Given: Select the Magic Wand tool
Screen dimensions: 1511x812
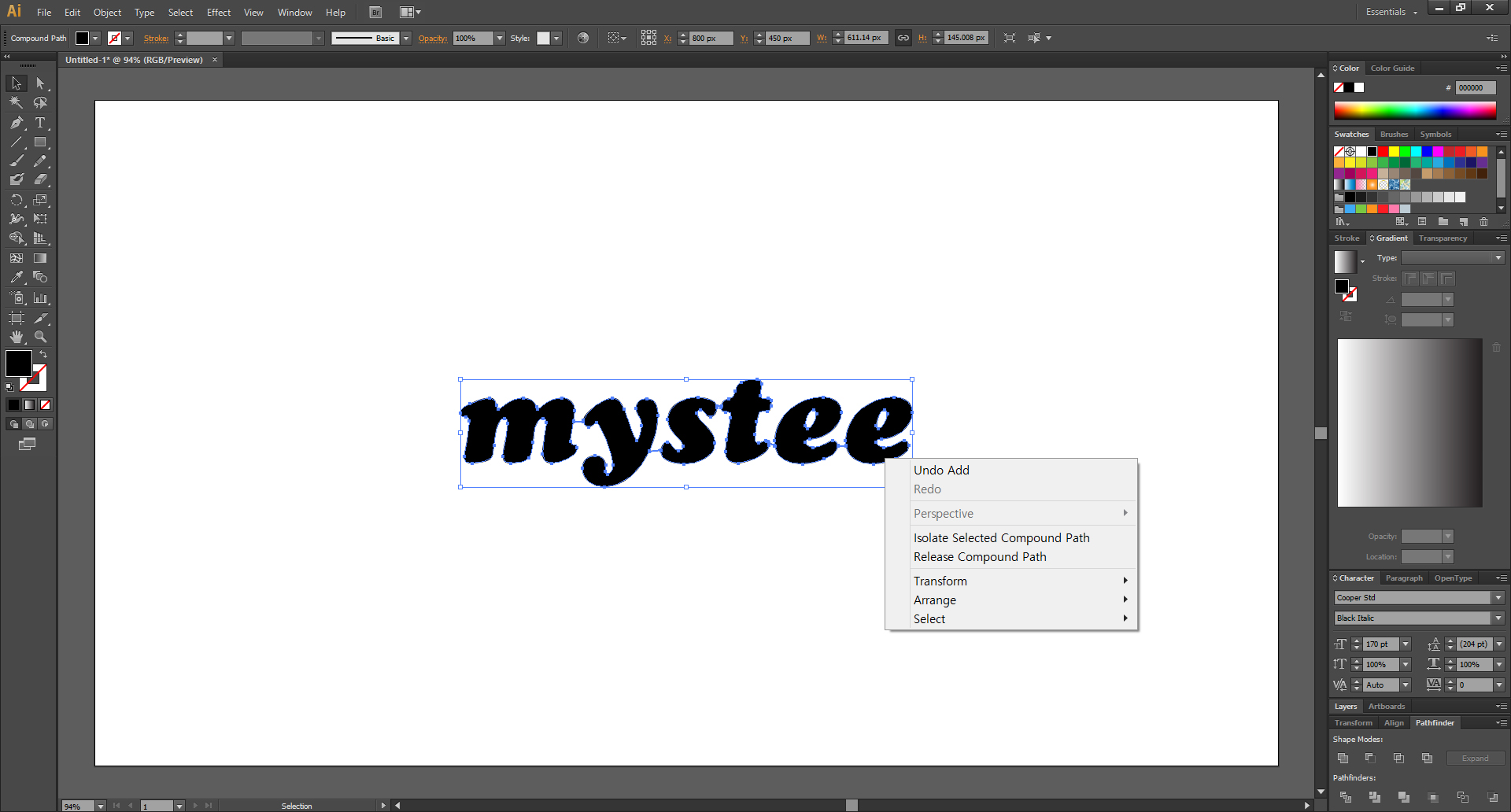Looking at the screenshot, I should tap(17, 102).
